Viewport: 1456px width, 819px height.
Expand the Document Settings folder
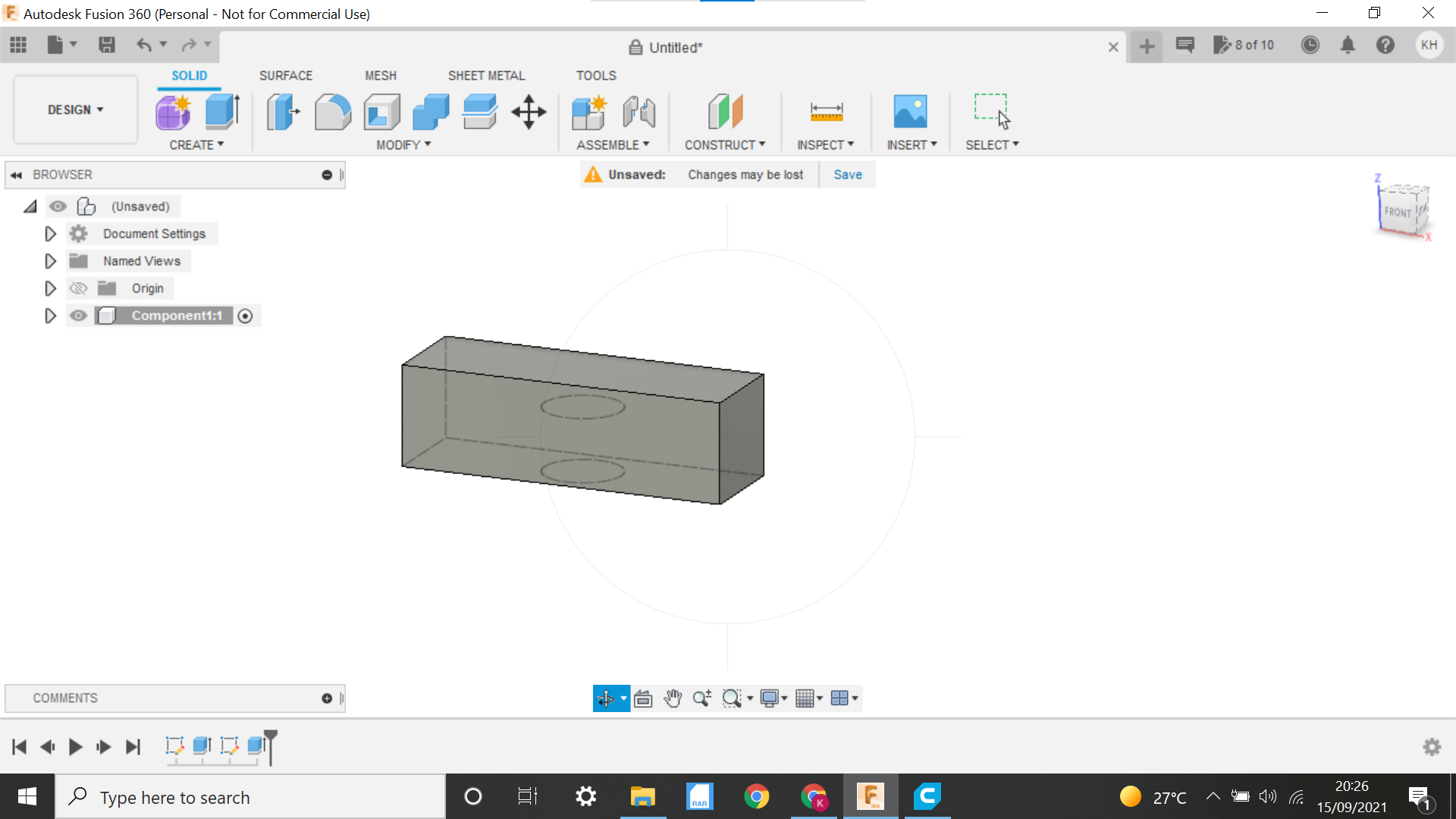coord(49,233)
